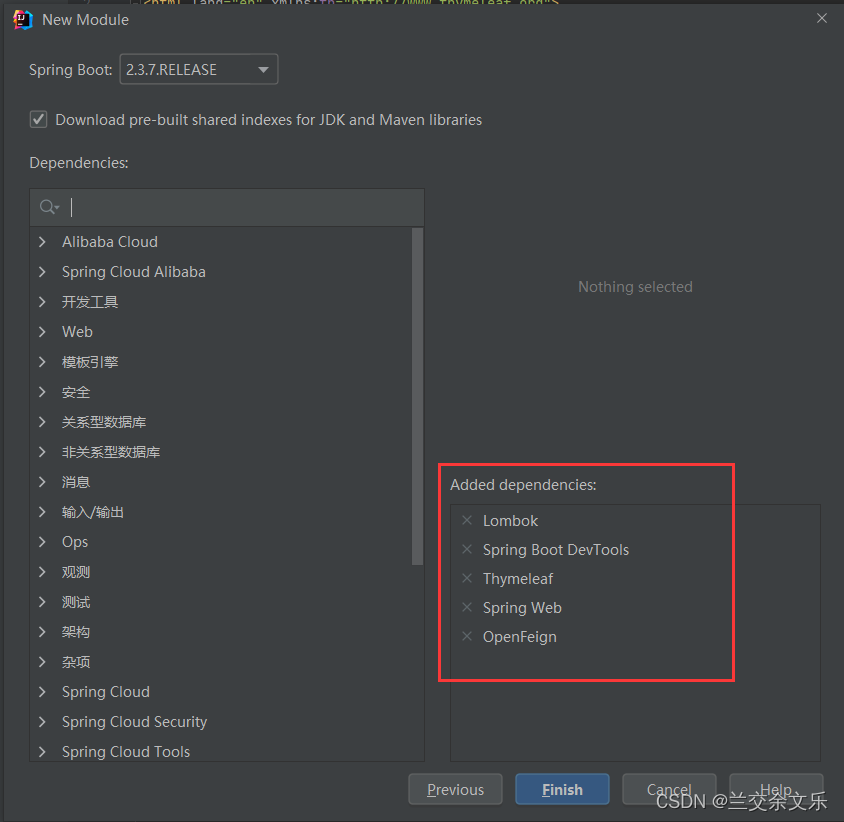This screenshot has width=844, height=822.
Task: Select the Spring Cloud Security tree item
Action: tap(134, 722)
